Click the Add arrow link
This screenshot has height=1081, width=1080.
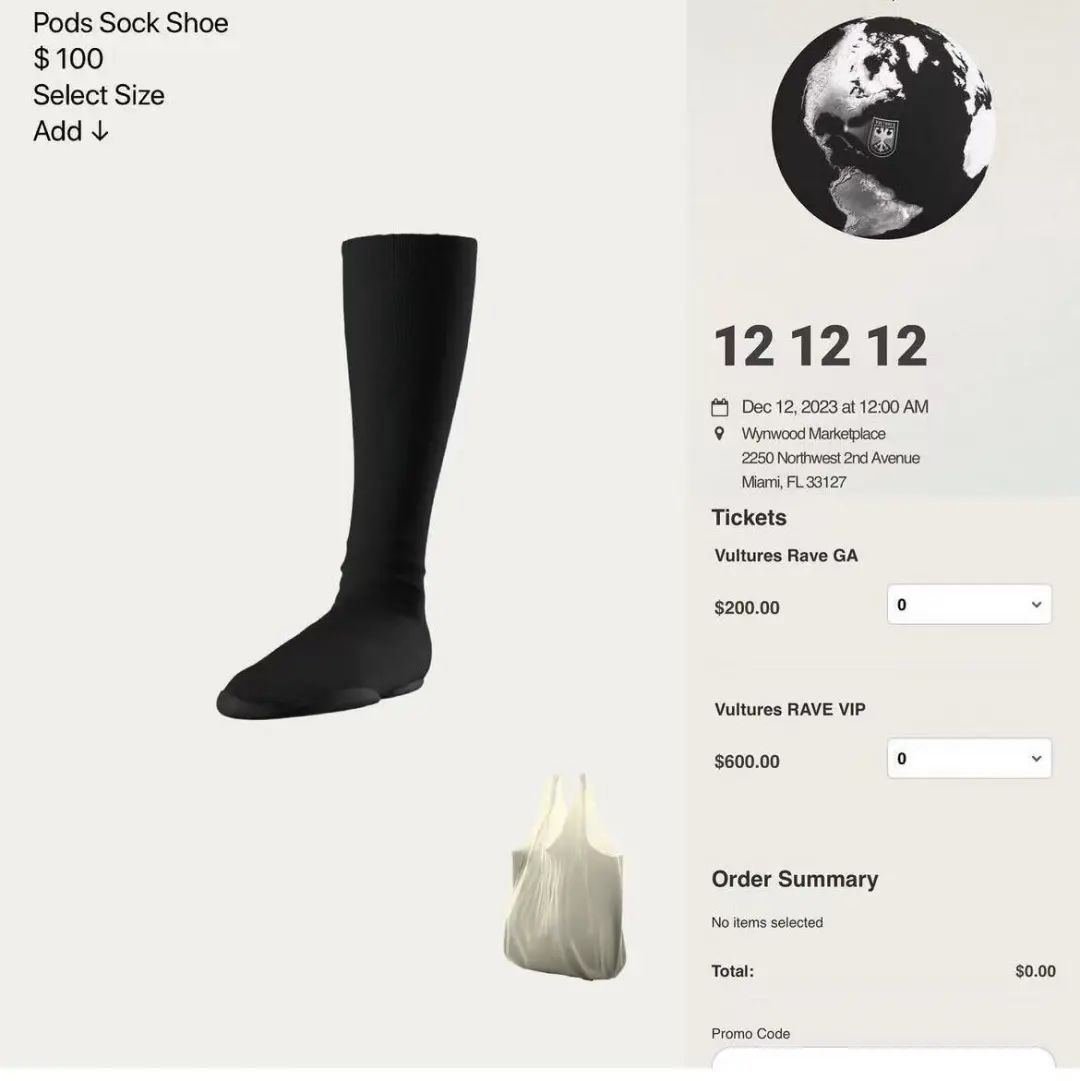71,131
